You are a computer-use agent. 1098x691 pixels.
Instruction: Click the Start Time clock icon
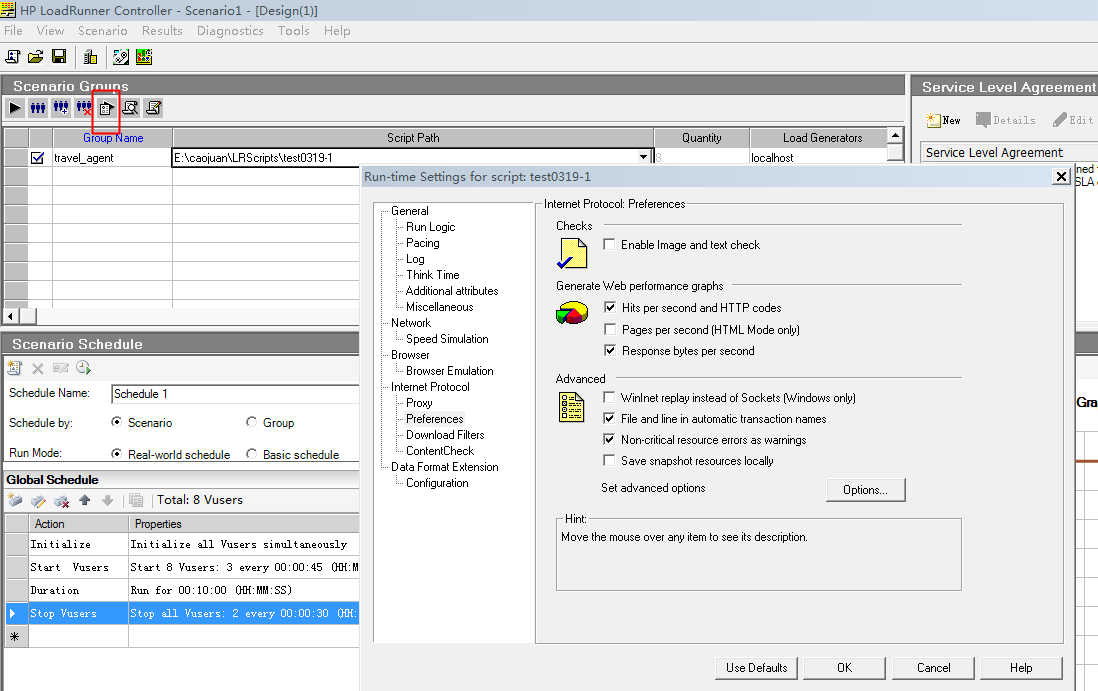pyautogui.click(x=83, y=368)
